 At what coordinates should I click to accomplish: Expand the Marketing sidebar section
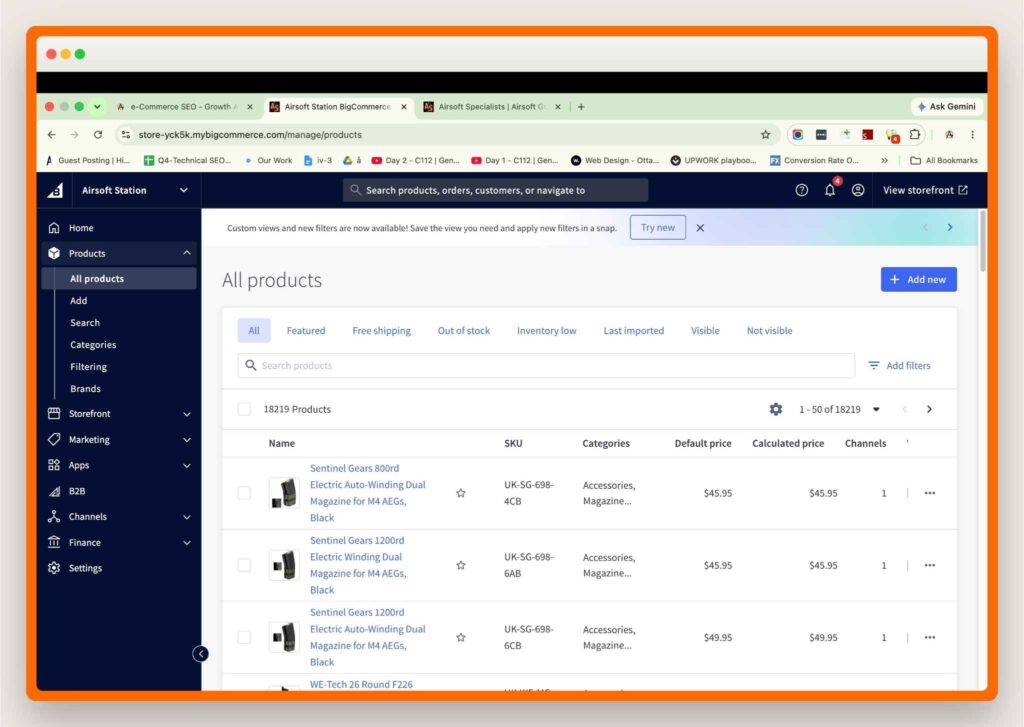pos(187,440)
